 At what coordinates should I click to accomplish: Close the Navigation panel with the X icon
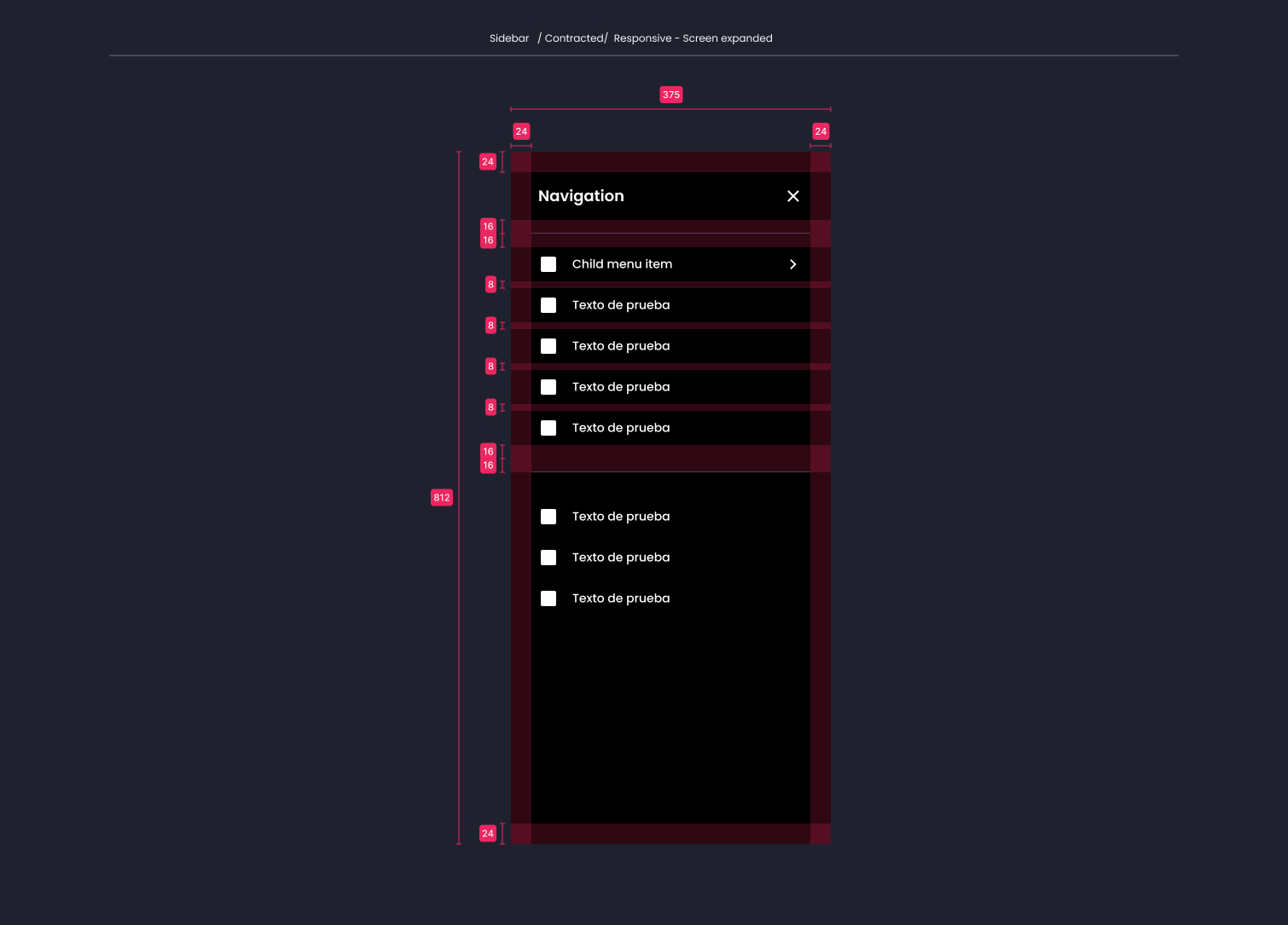[793, 196]
